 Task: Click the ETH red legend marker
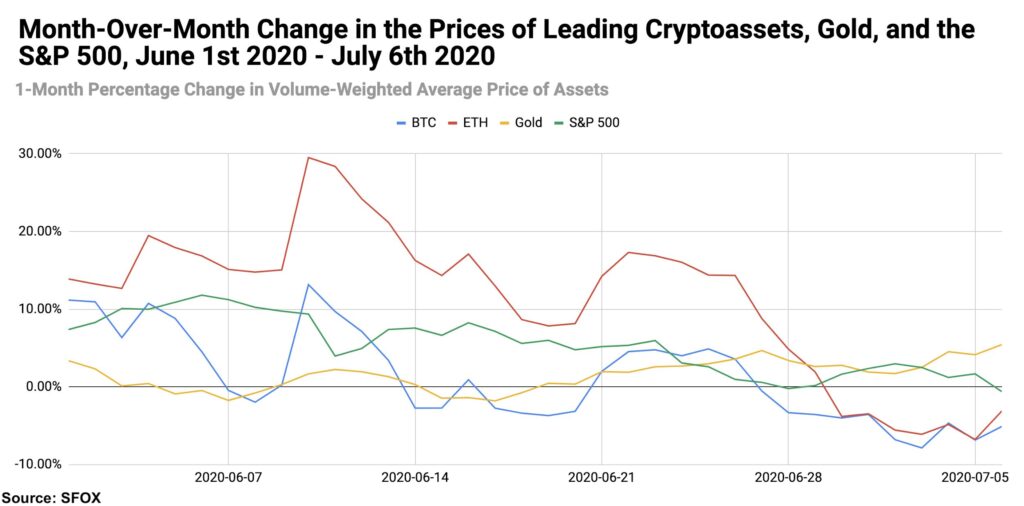coord(453,123)
